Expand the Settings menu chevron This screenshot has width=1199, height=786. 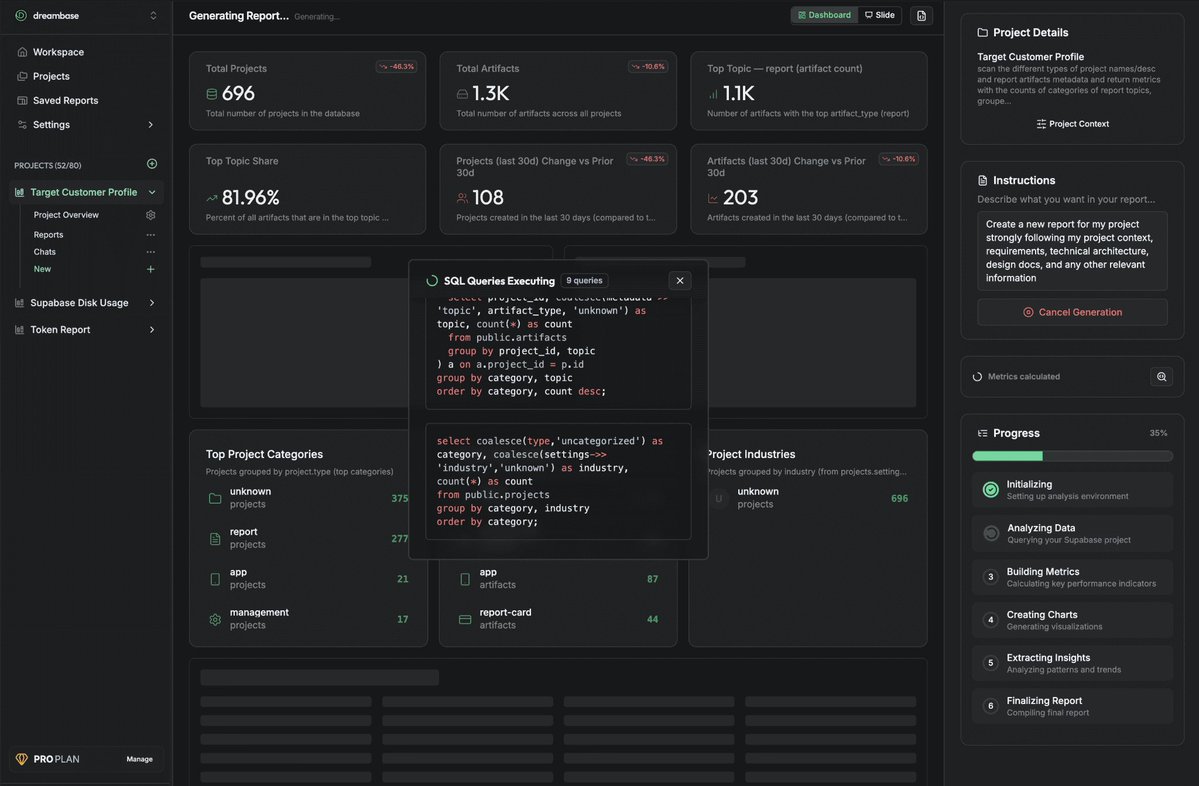pos(151,125)
